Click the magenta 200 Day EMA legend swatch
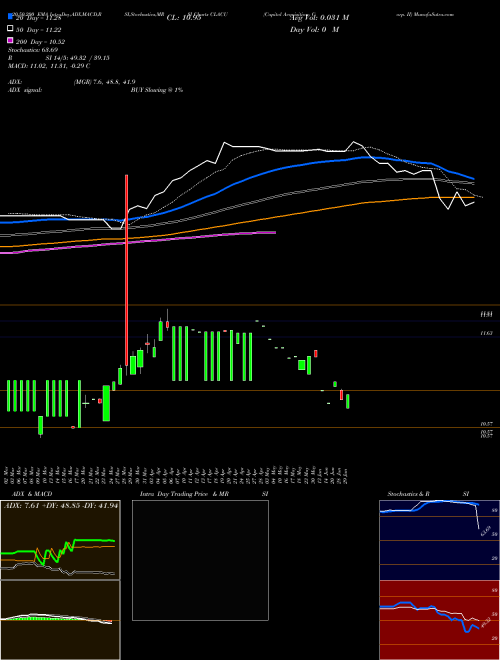 click(x=10, y=40)
